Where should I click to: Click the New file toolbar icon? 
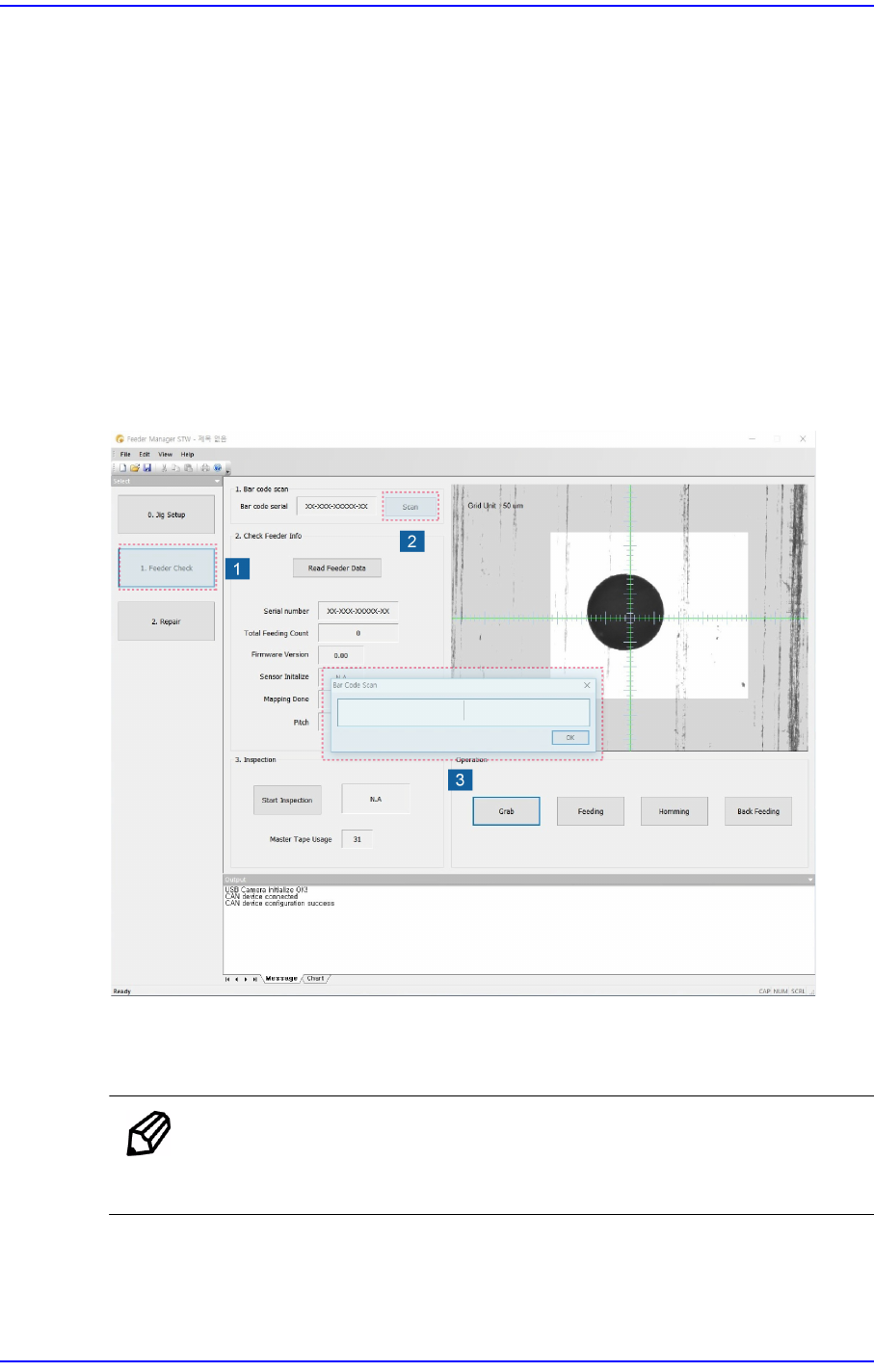123,467
